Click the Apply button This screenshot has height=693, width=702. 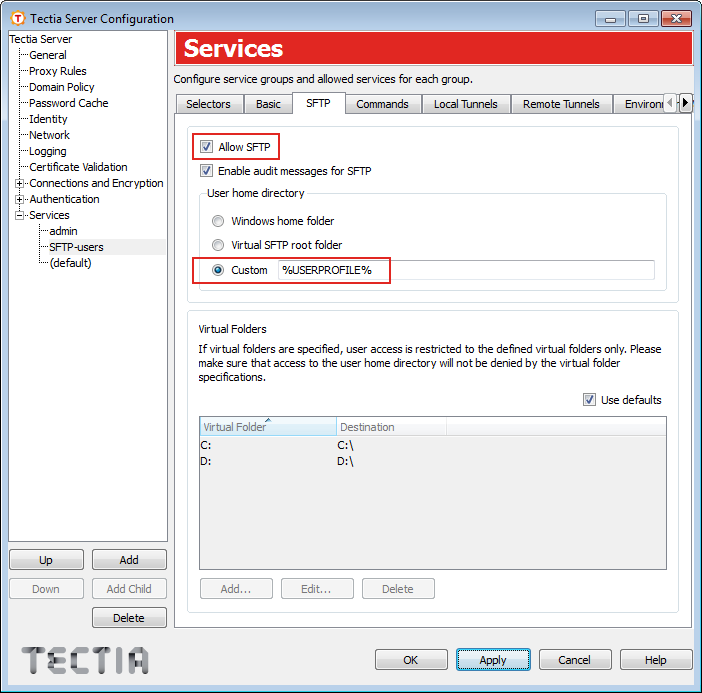493,660
